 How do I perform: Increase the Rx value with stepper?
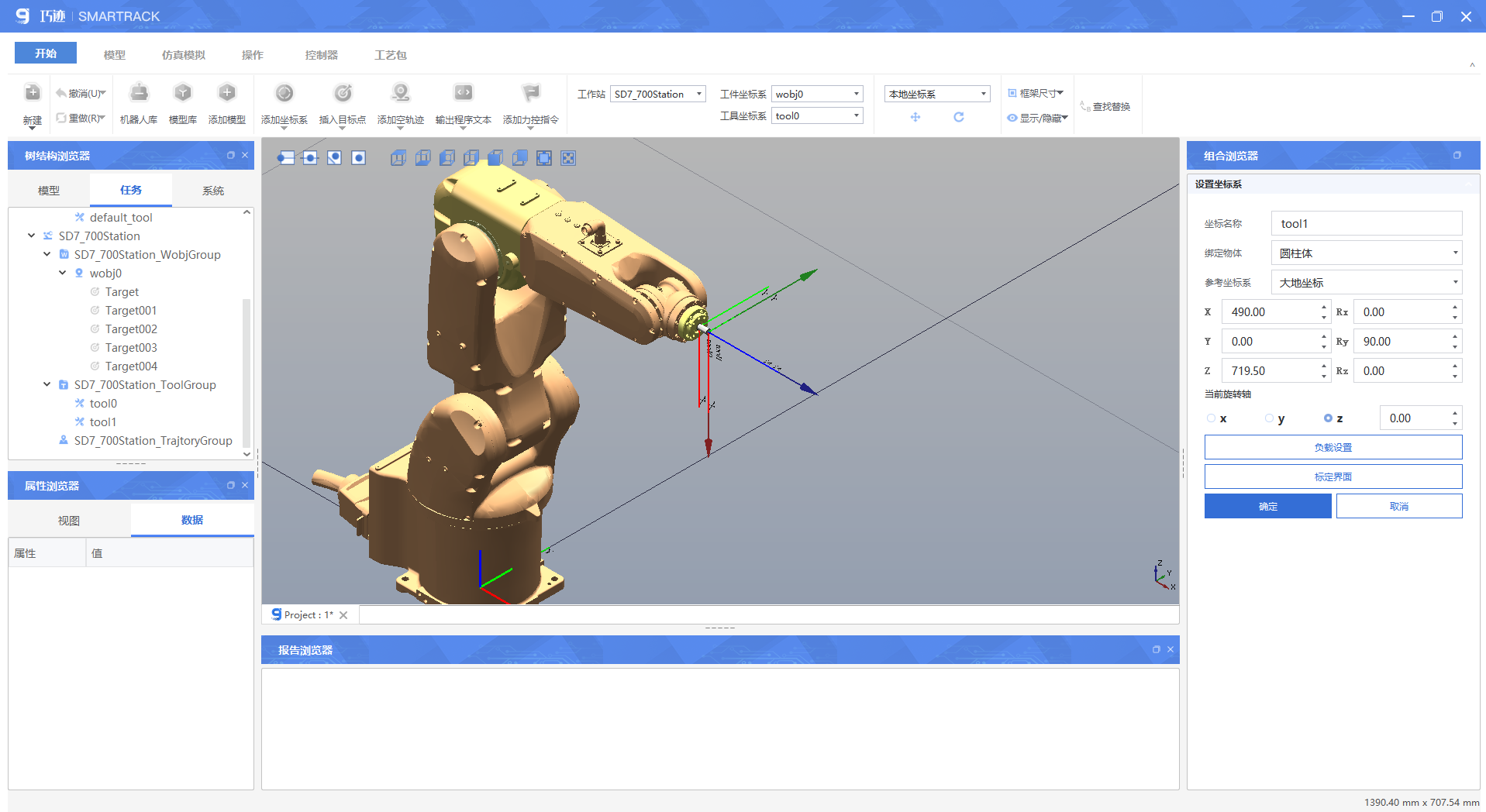pos(1455,307)
